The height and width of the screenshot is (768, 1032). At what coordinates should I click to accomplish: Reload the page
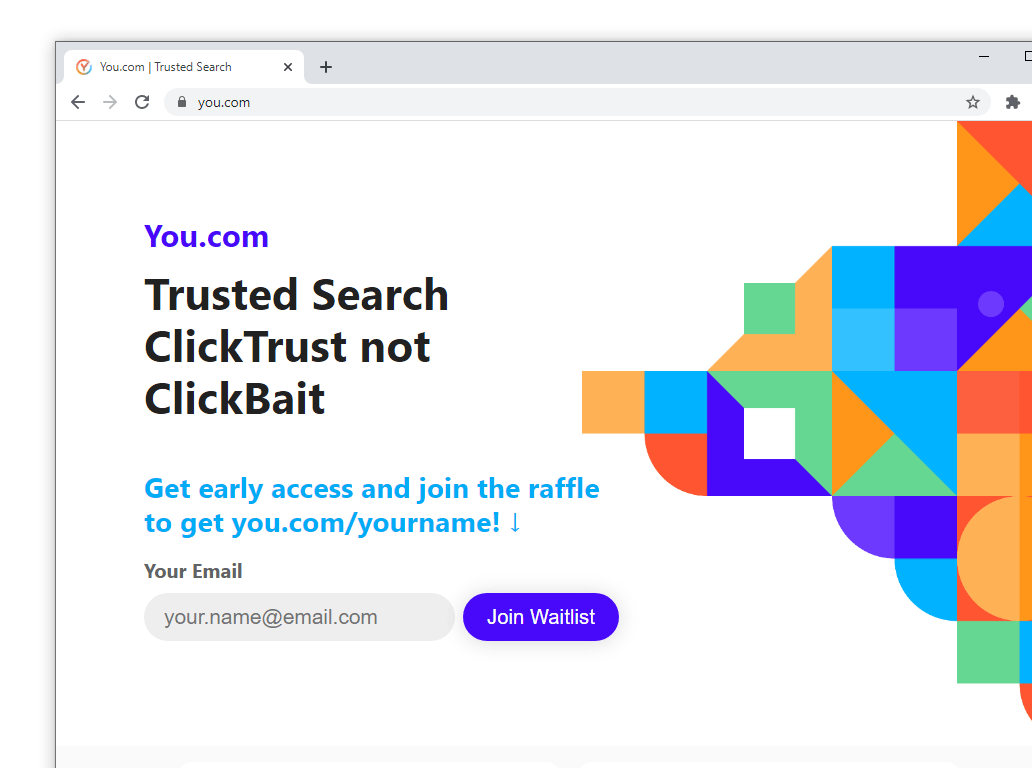click(142, 102)
